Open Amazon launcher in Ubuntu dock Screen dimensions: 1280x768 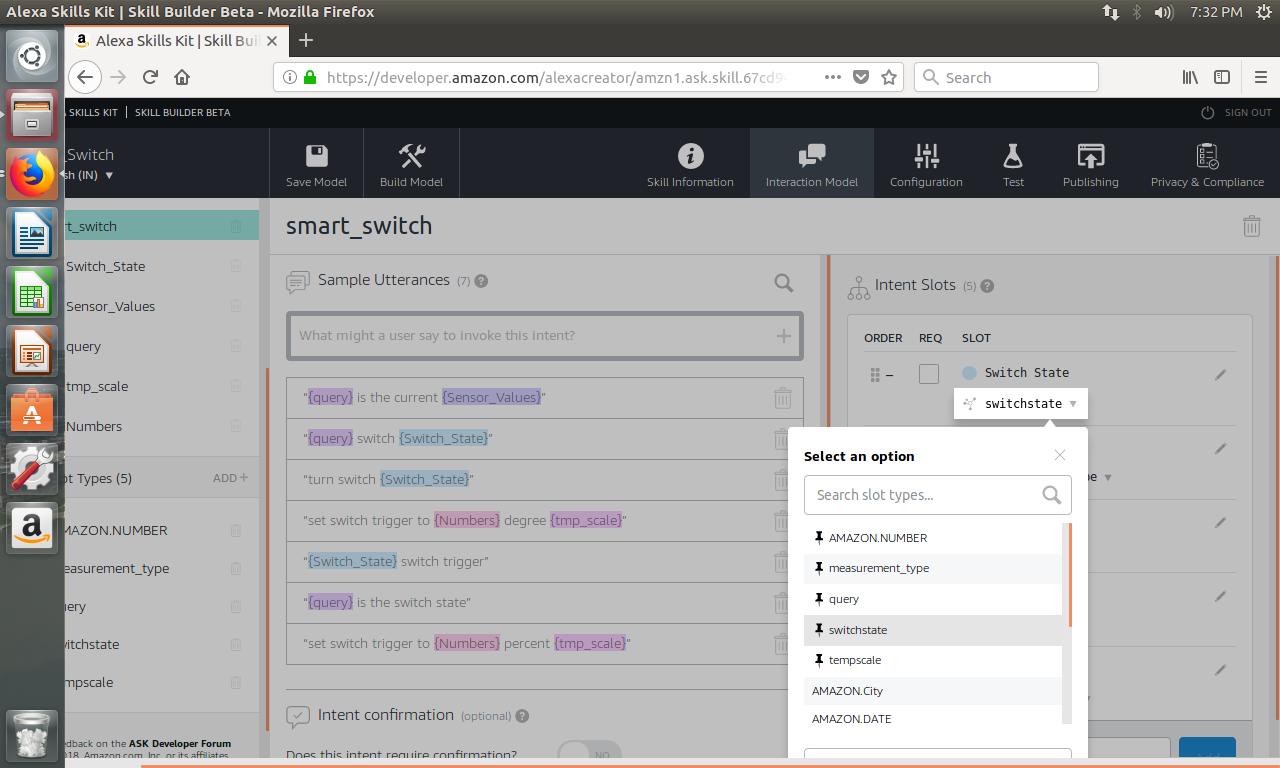coord(33,527)
